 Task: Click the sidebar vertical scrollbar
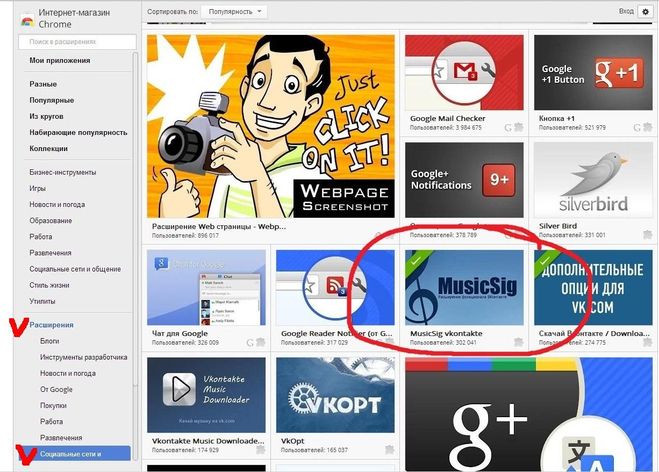[135, 219]
